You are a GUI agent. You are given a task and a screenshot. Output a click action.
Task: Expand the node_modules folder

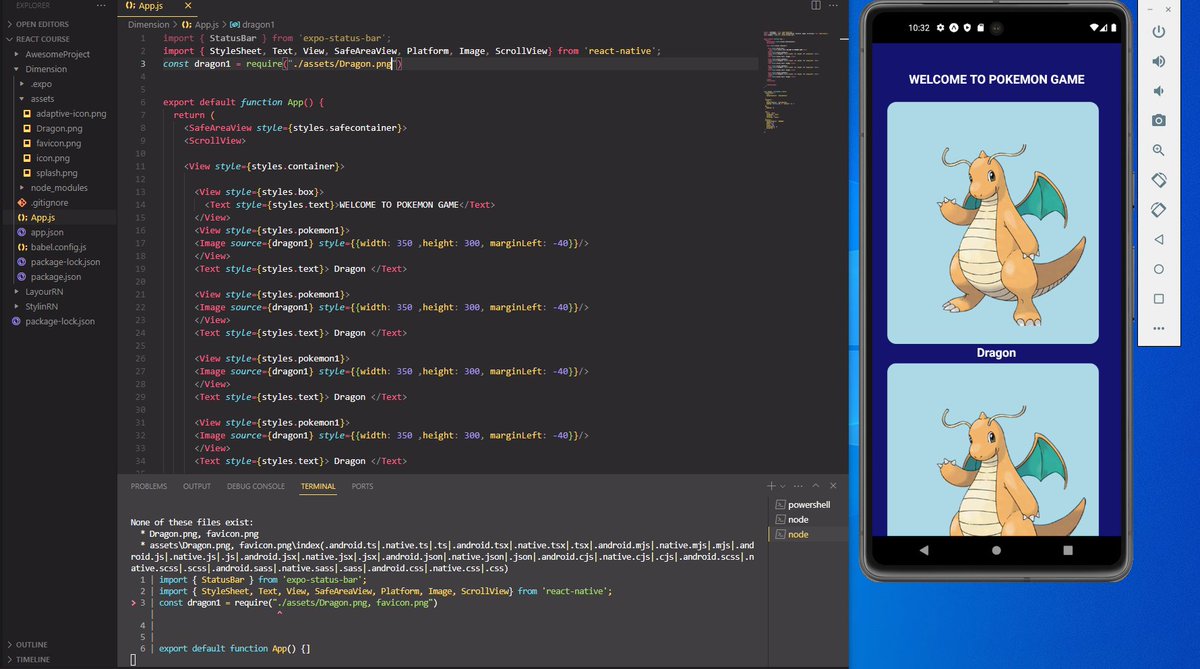coord(59,188)
